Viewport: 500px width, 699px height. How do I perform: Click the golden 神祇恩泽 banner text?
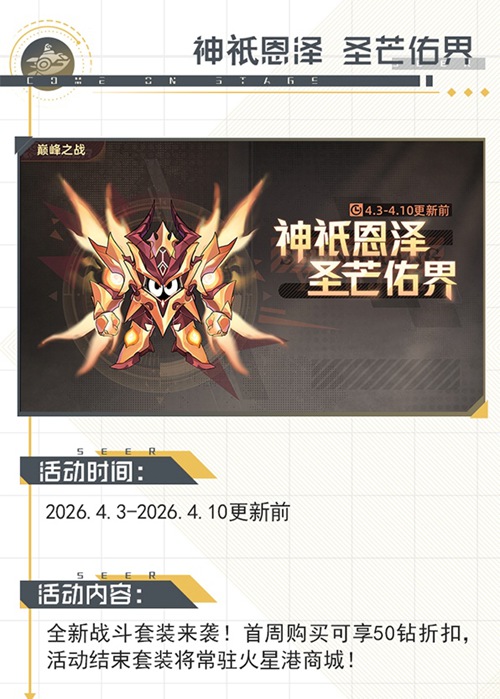coord(352,239)
